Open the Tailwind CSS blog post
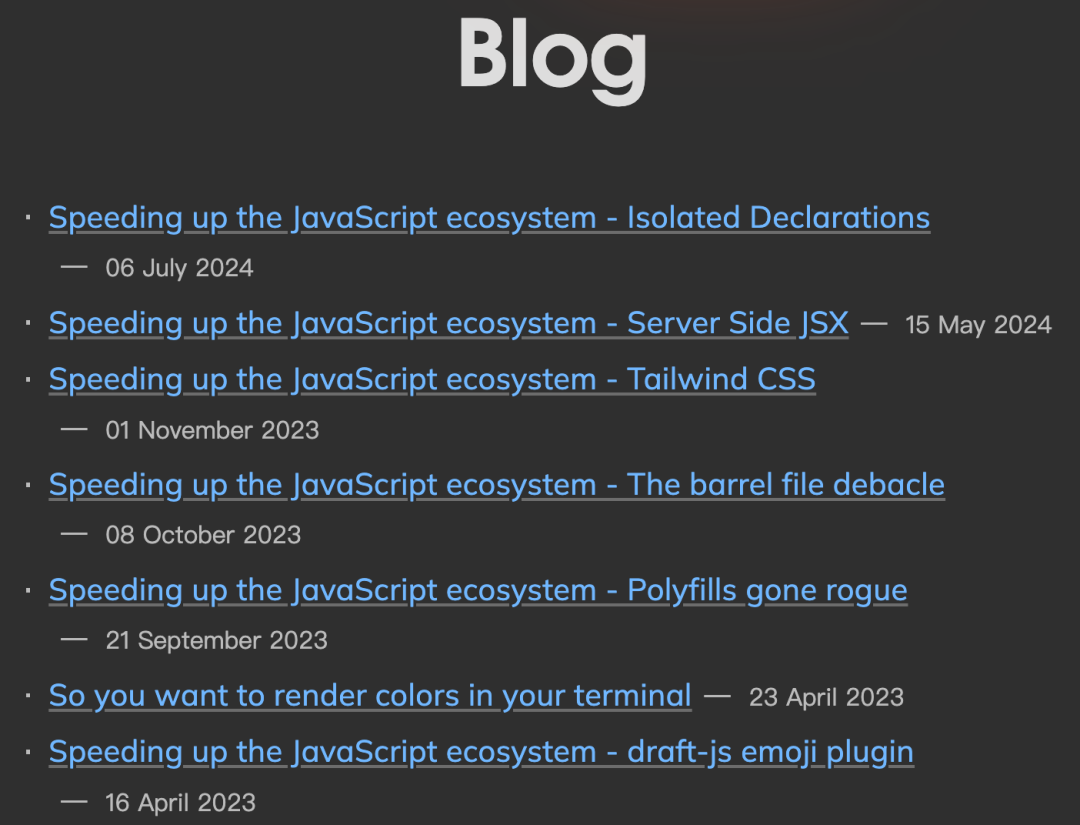 tap(432, 380)
